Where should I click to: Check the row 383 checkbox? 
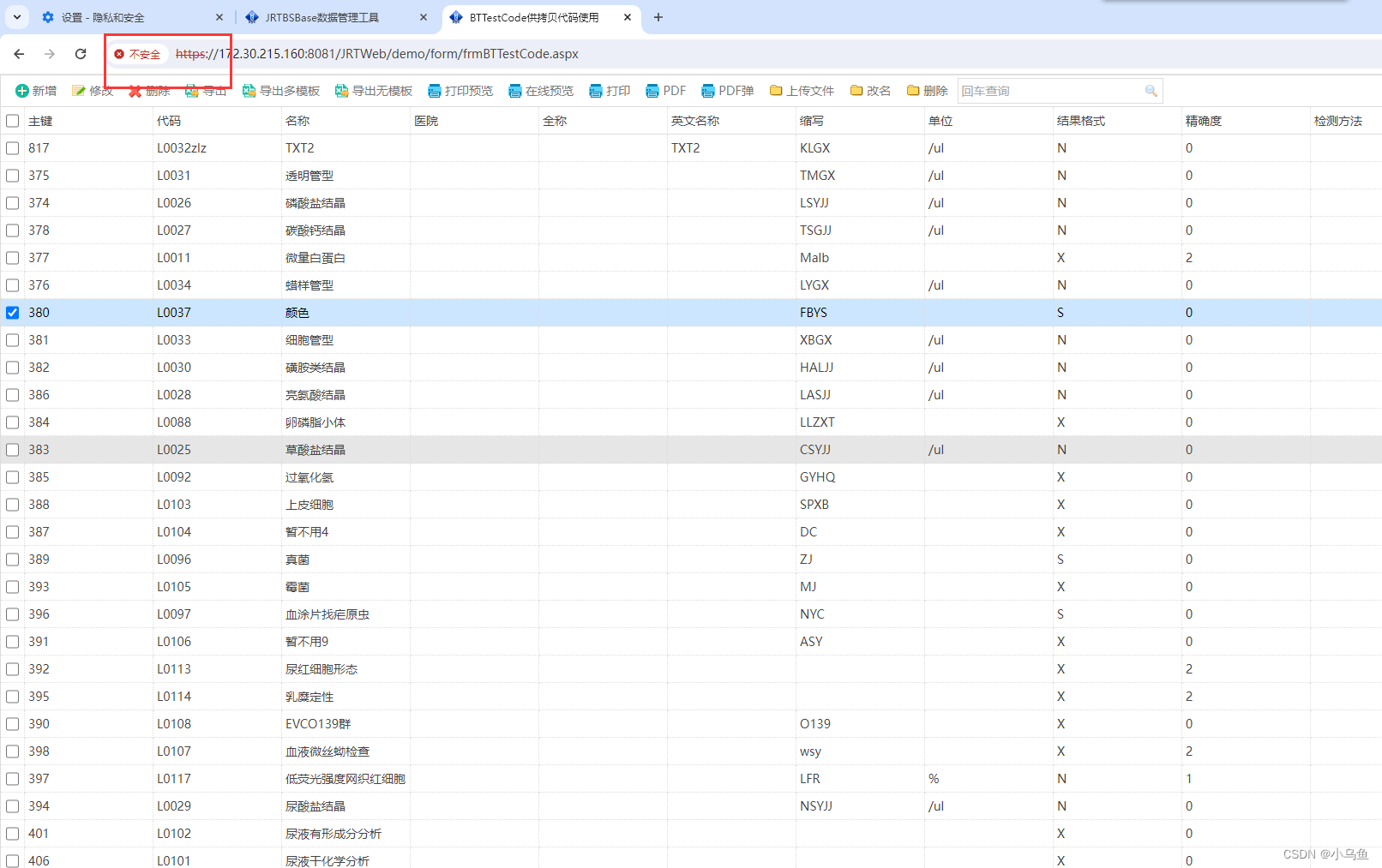(12, 450)
